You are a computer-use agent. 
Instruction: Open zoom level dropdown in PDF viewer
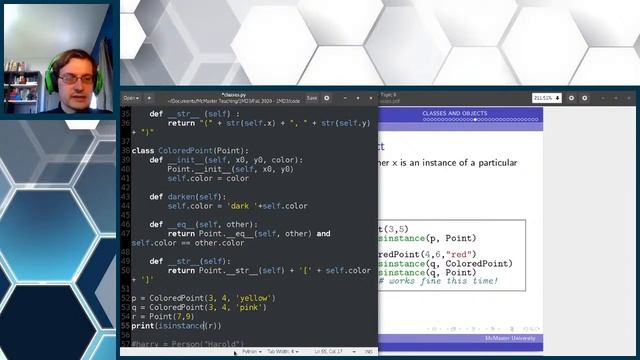tap(547, 98)
